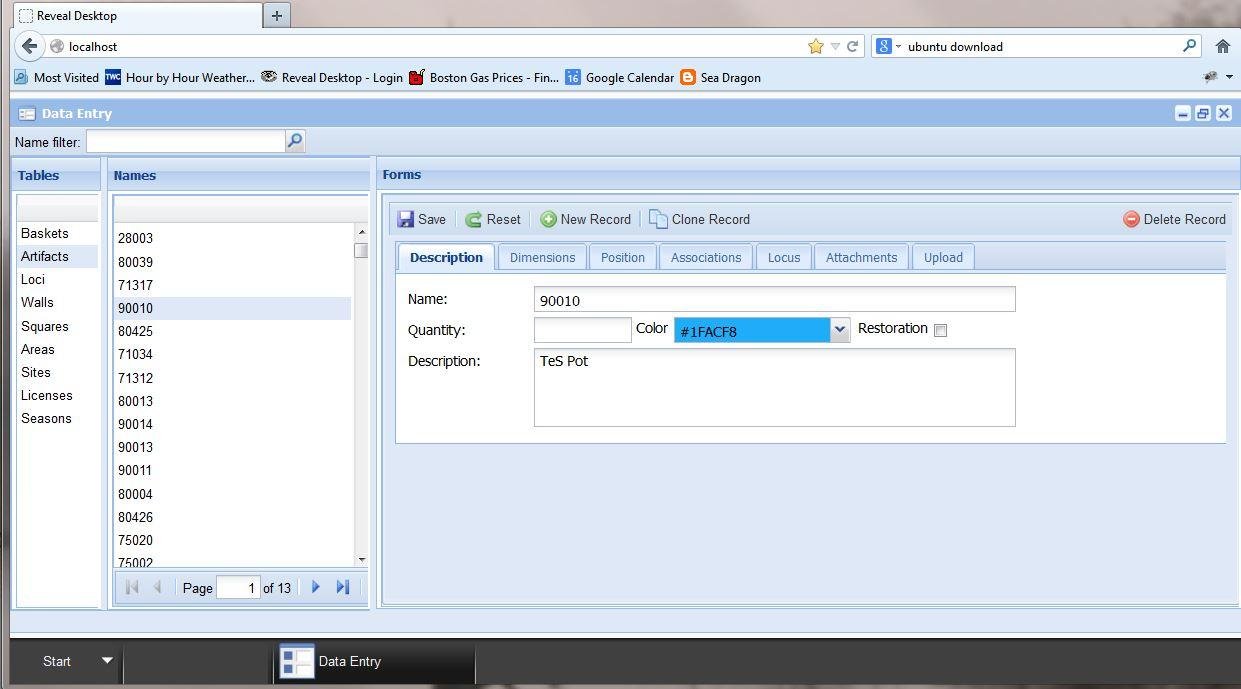This screenshot has width=1241, height=689.
Task: Click the name filter search magnifier
Action: pyautogui.click(x=293, y=141)
